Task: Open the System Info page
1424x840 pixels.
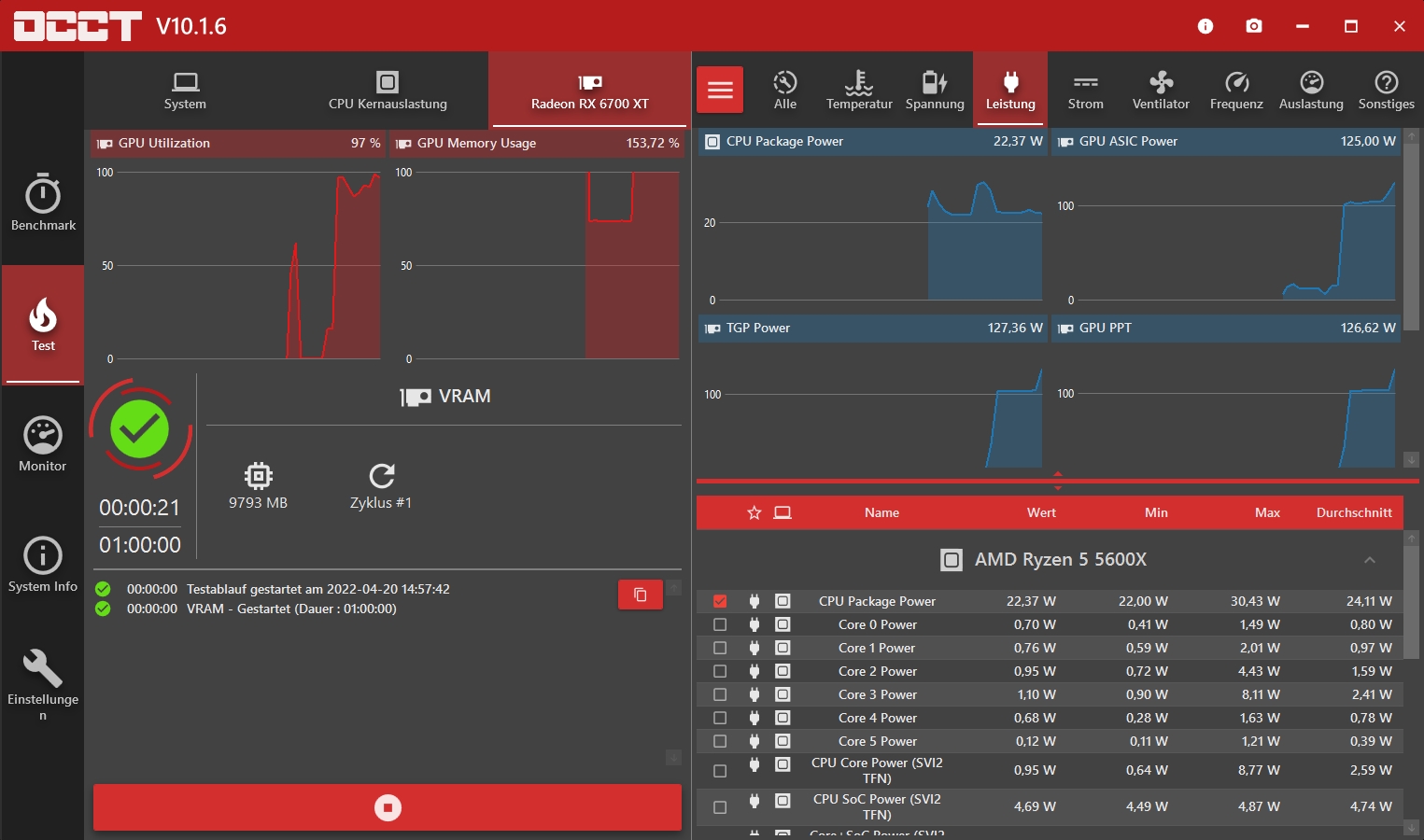Action: (43, 565)
